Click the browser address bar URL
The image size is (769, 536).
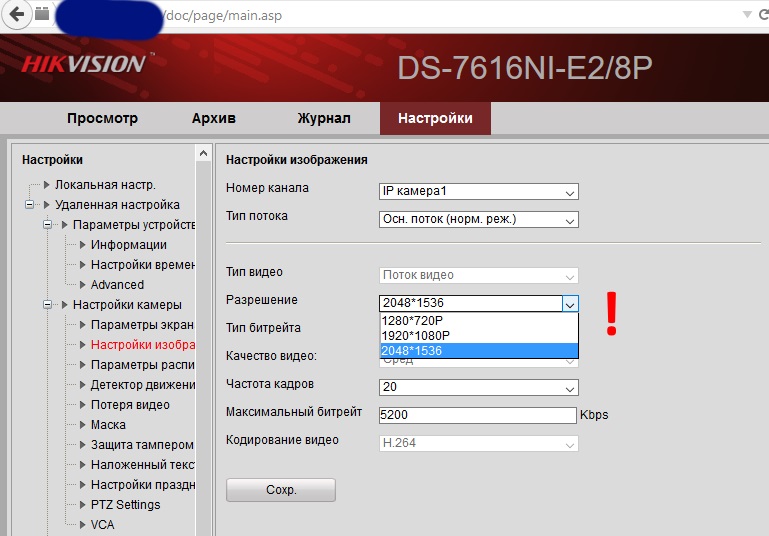(x=223, y=16)
